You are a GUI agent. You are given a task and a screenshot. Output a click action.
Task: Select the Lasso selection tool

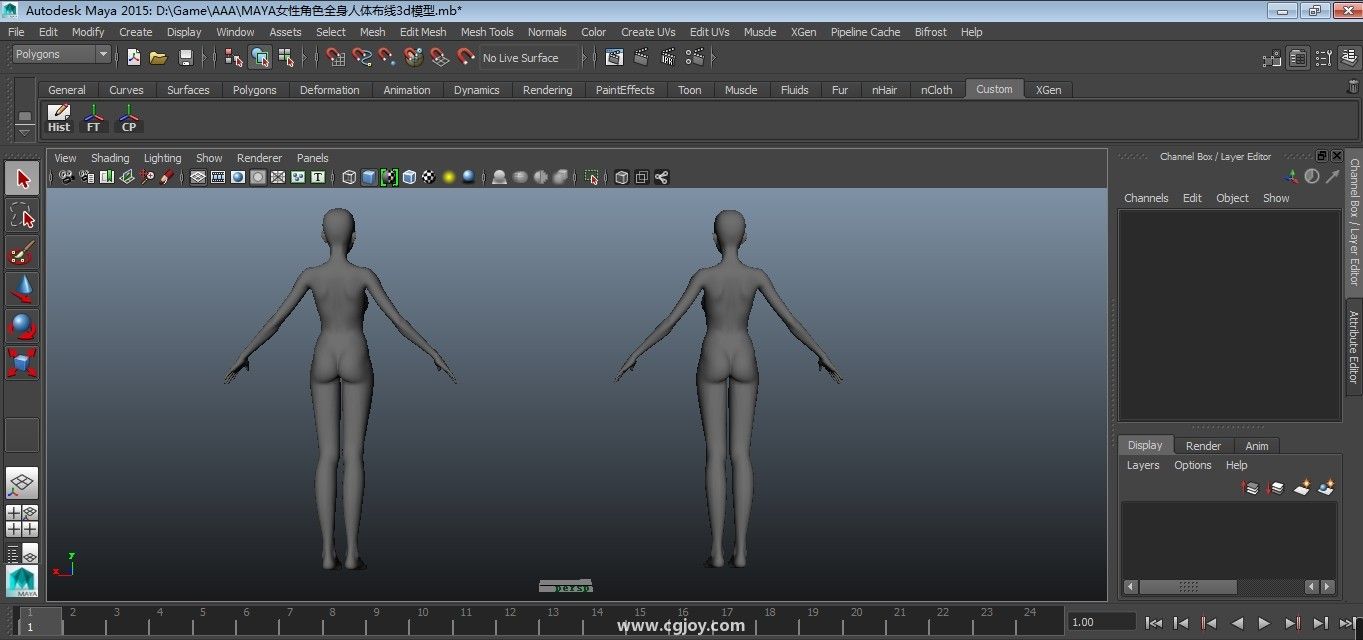pyautogui.click(x=22, y=215)
